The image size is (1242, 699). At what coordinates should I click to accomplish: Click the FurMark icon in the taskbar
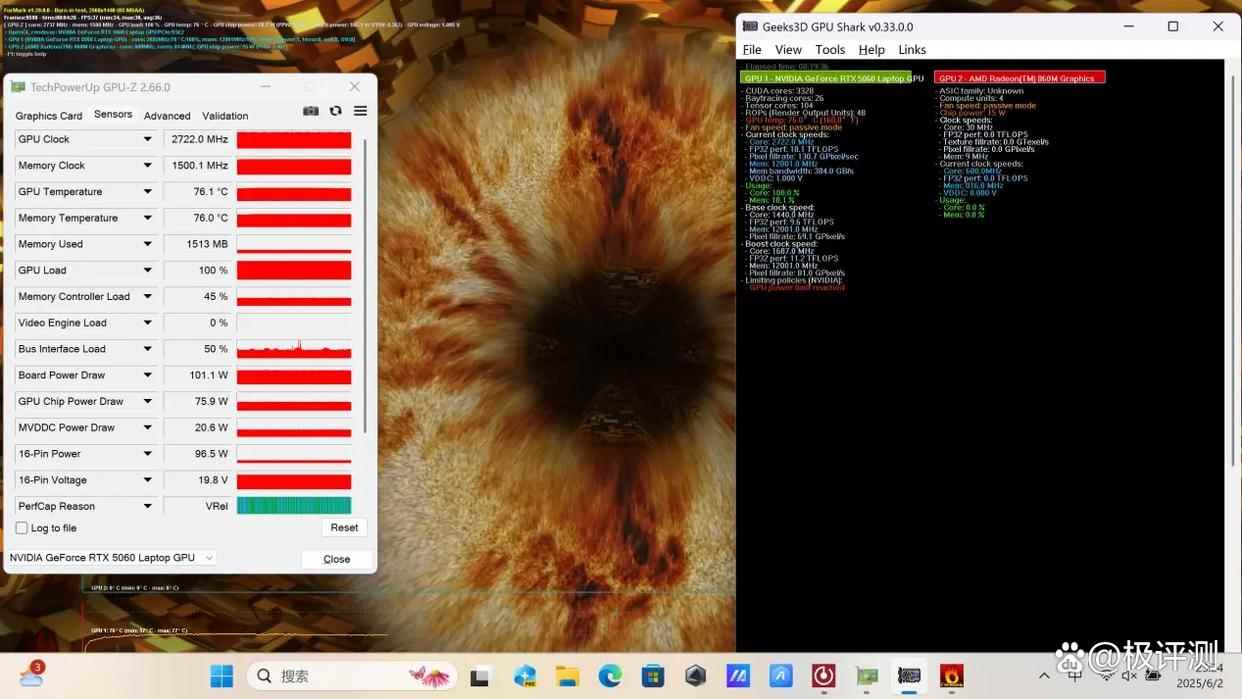[x=951, y=676]
